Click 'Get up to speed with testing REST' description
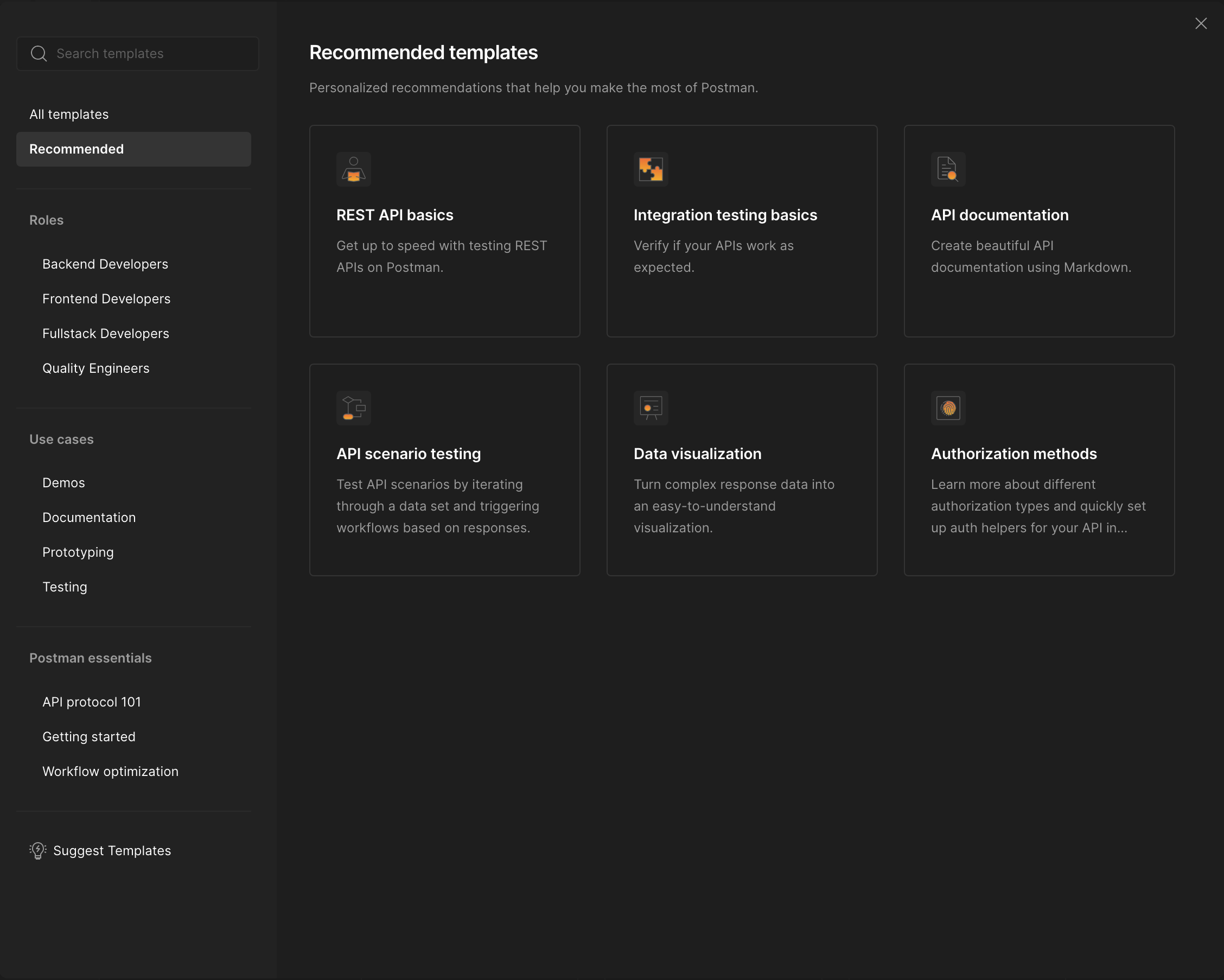 [442, 256]
